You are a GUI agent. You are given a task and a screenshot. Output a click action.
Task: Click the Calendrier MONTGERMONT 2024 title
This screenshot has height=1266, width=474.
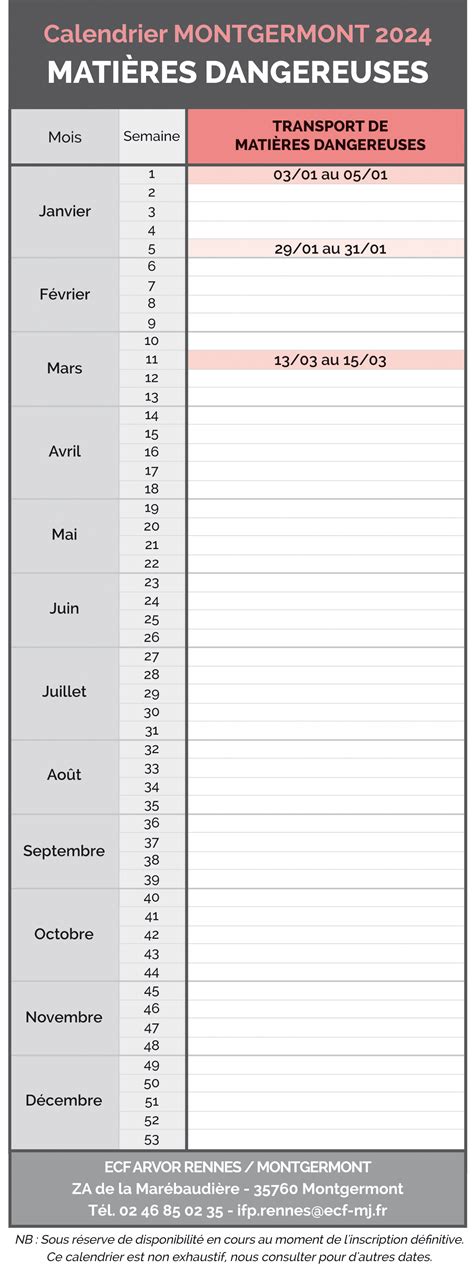tap(237, 35)
